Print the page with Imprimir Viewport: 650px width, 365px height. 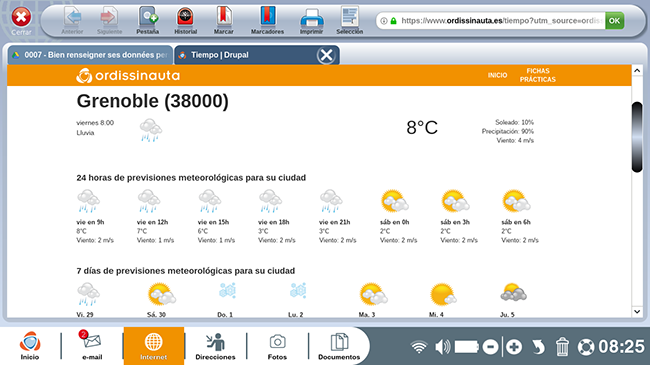[311, 20]
